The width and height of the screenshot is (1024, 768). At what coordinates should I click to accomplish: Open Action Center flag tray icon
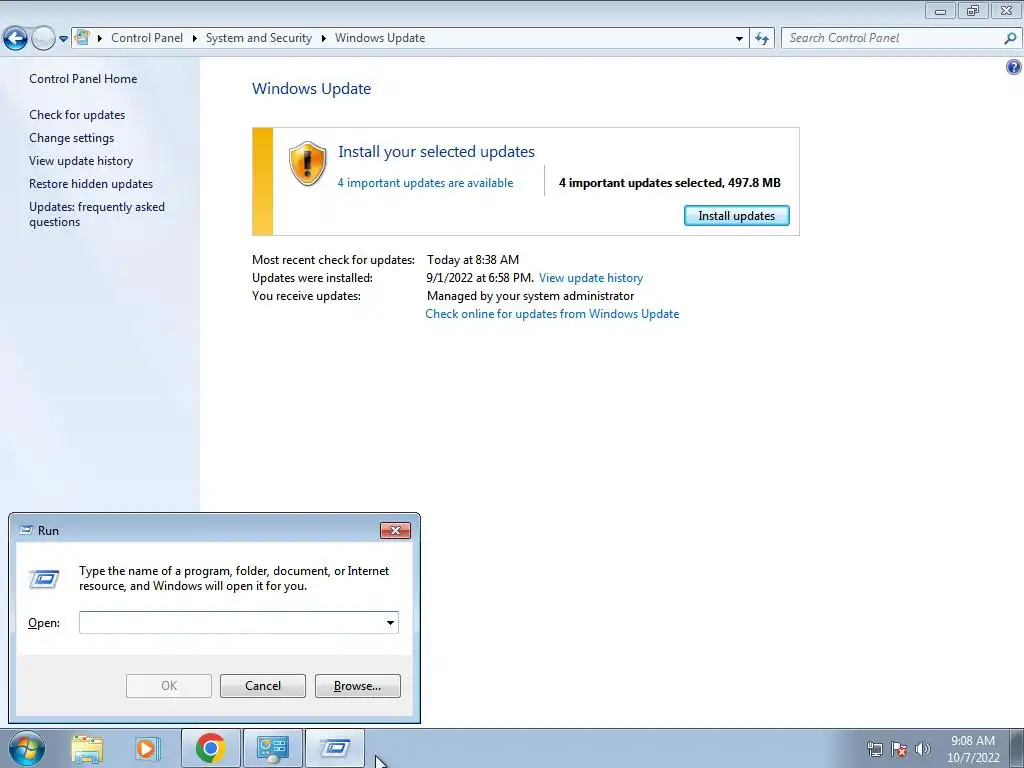(899, 749)
